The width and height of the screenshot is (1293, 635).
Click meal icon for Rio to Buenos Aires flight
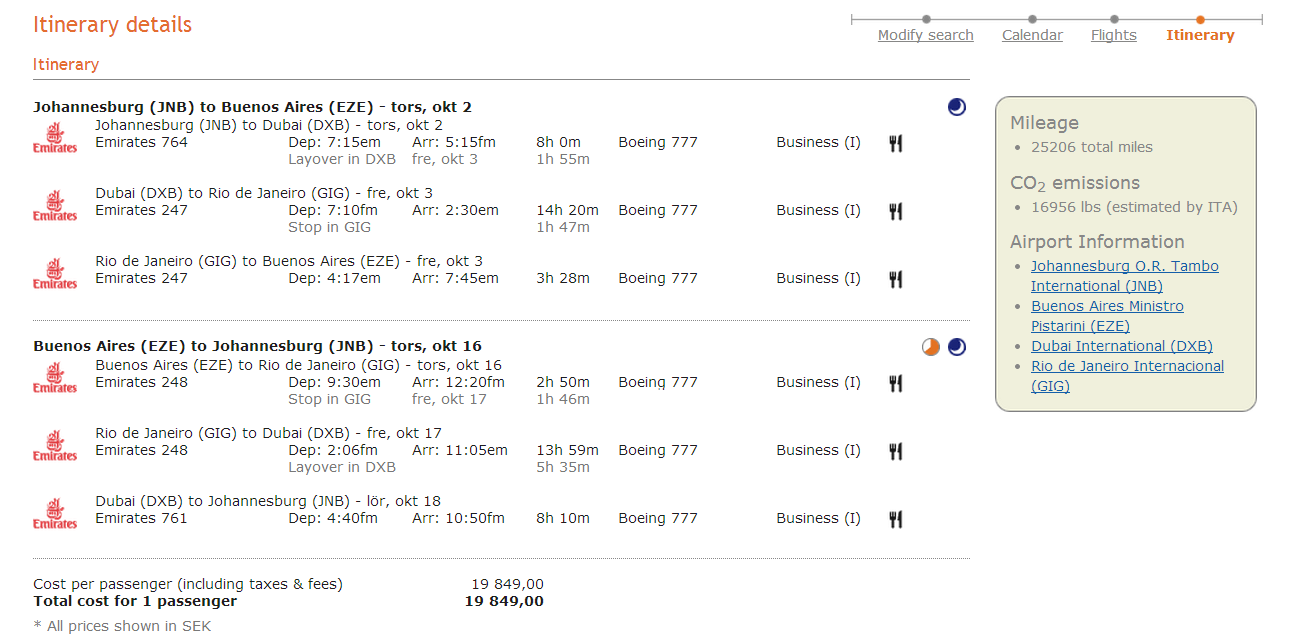(896, 279)
